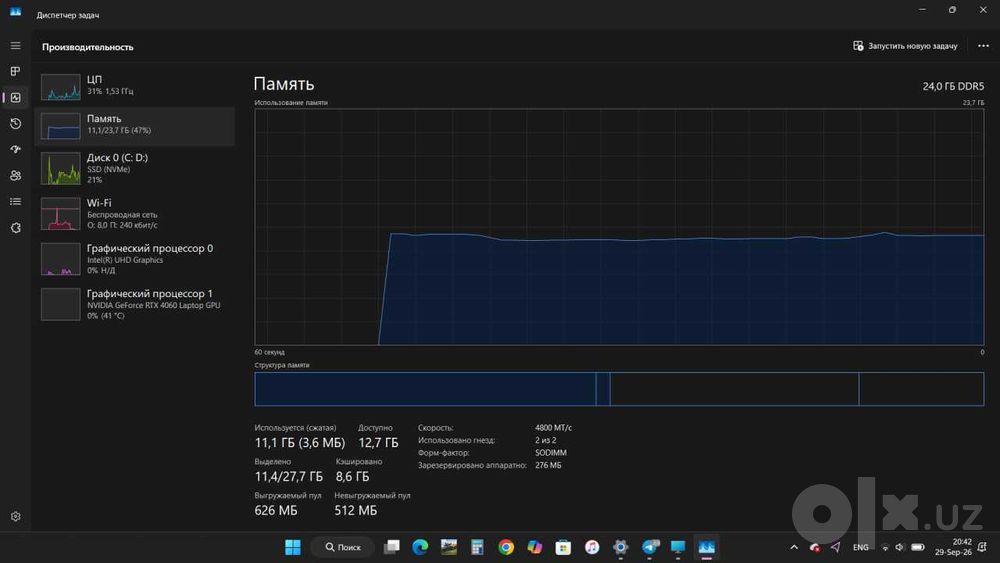Viewport: 1000px width, 563px height.
Task: Open the Users page icon
Action: pos(15,175)
